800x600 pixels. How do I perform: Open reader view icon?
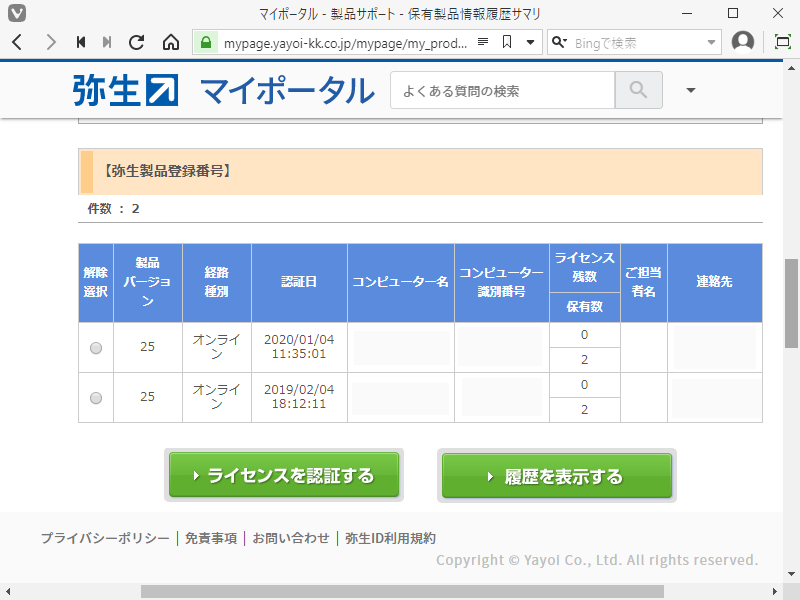[483, 42]
